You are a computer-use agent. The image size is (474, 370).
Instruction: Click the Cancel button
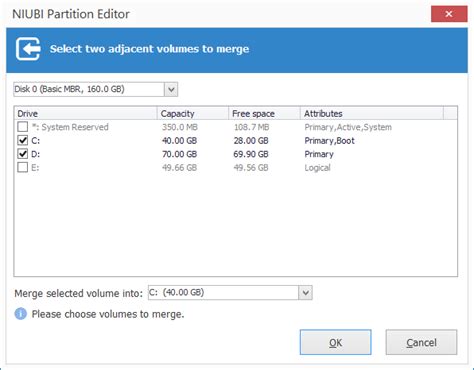422,342
